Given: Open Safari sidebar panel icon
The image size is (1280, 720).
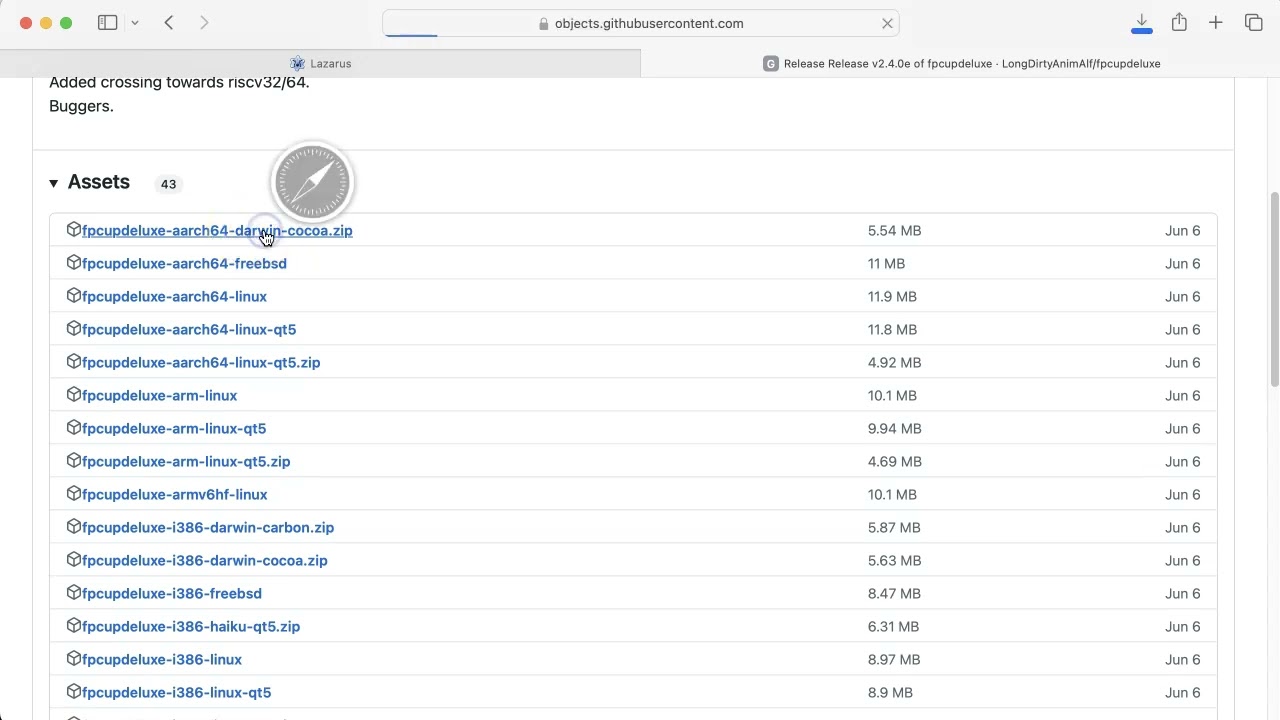Looking at the screenshot, I should 107,23.
